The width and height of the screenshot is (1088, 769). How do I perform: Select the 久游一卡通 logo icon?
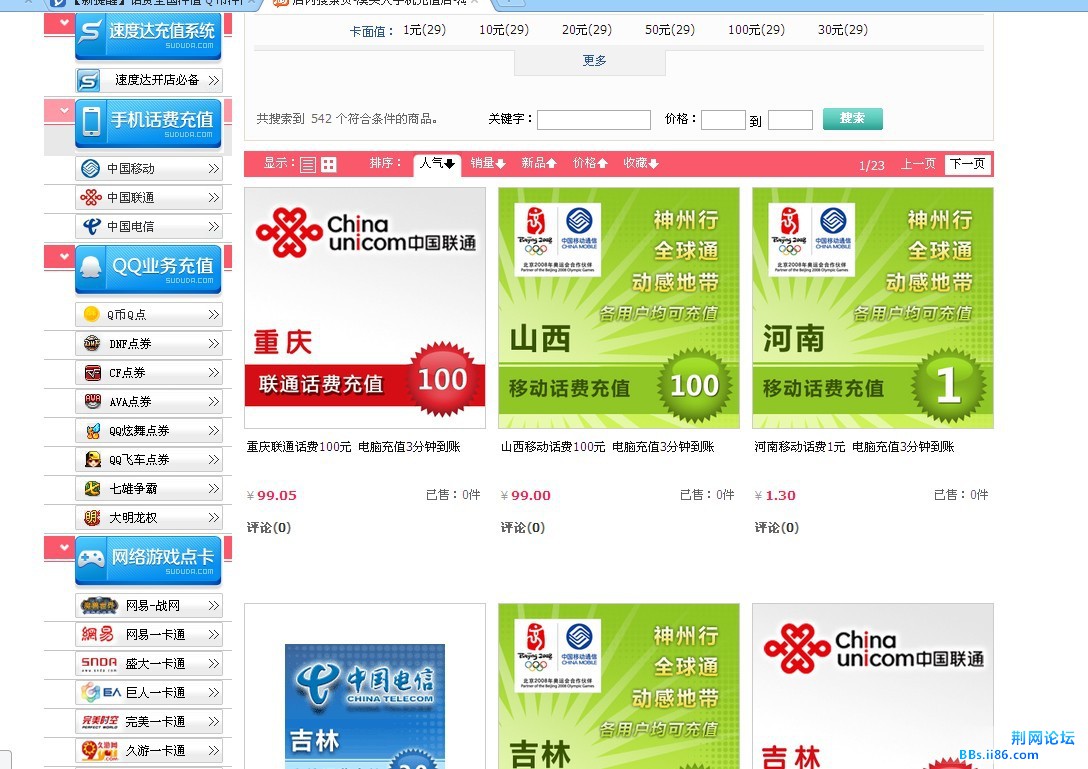100,751
